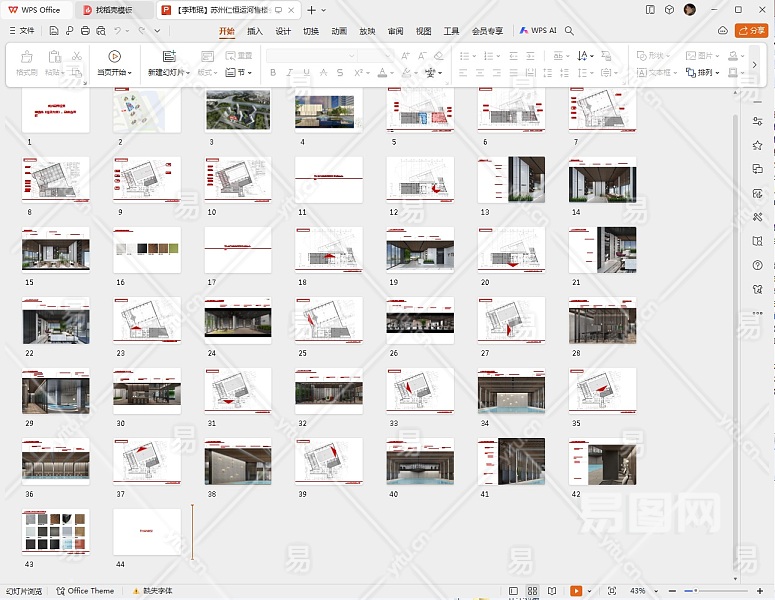Open the search icon in menu bar
This screenshot has height=600, width=775.
(570, 31)
